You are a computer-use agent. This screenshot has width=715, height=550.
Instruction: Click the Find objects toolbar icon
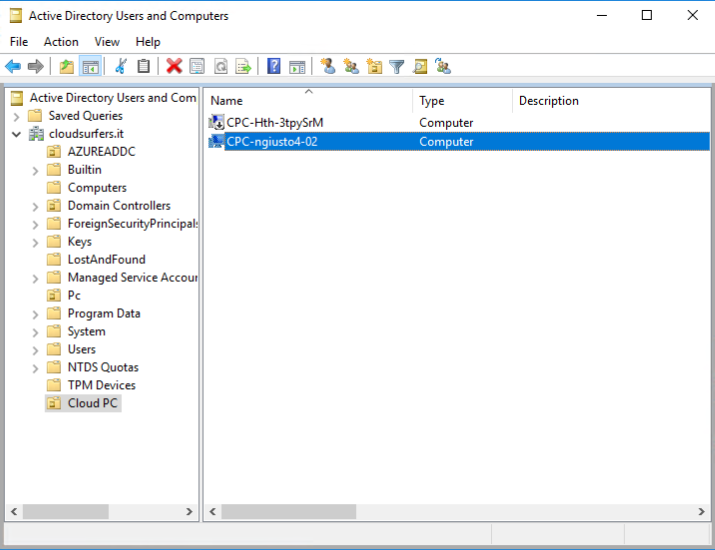click(420, 67)
